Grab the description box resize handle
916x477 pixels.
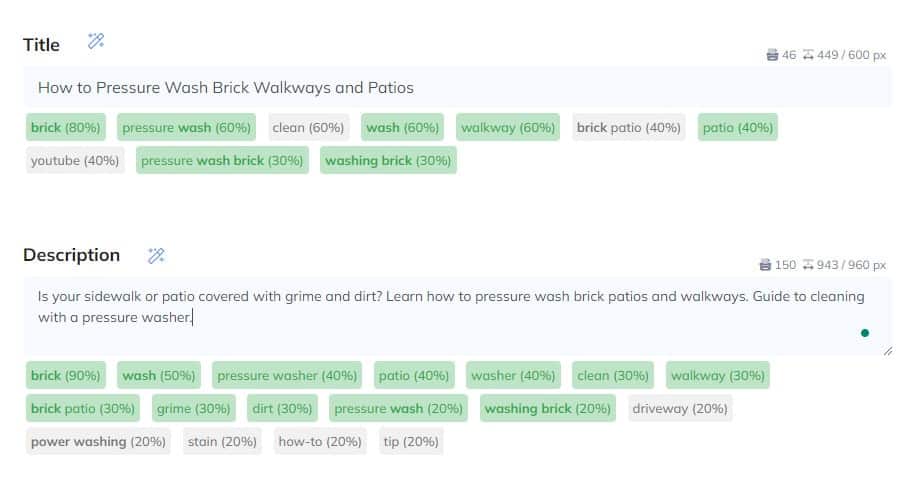[x=888, y=351]
